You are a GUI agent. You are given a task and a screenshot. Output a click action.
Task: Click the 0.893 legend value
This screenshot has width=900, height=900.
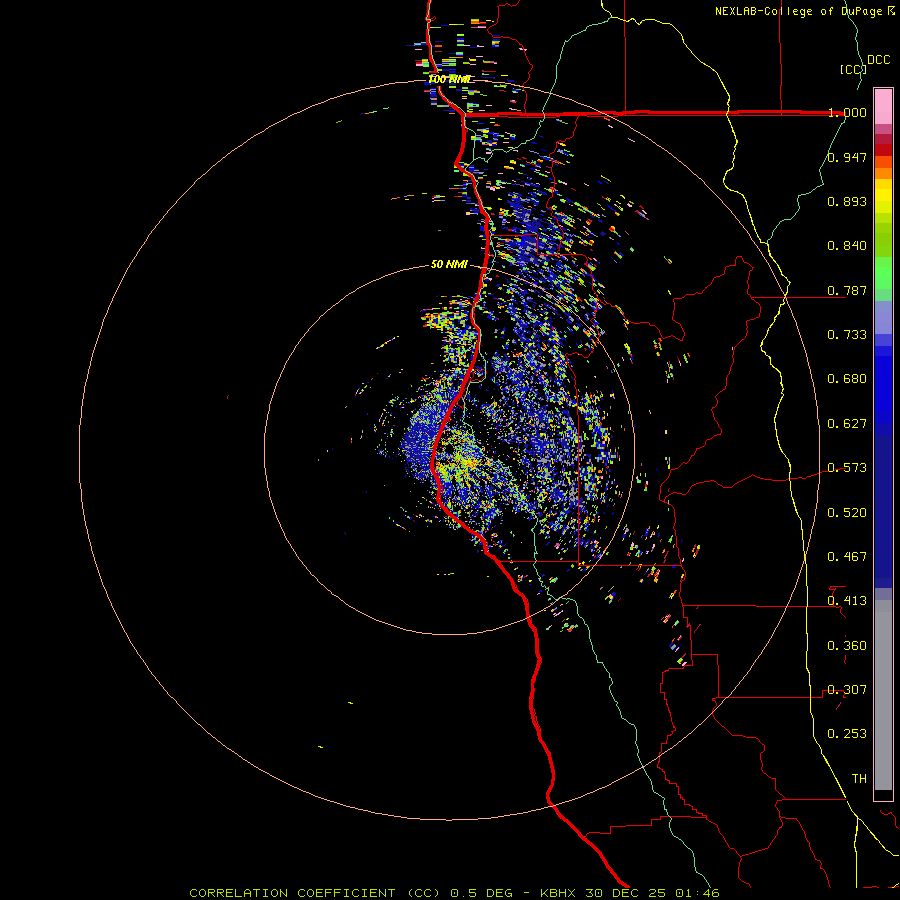[x=847, y=201]
